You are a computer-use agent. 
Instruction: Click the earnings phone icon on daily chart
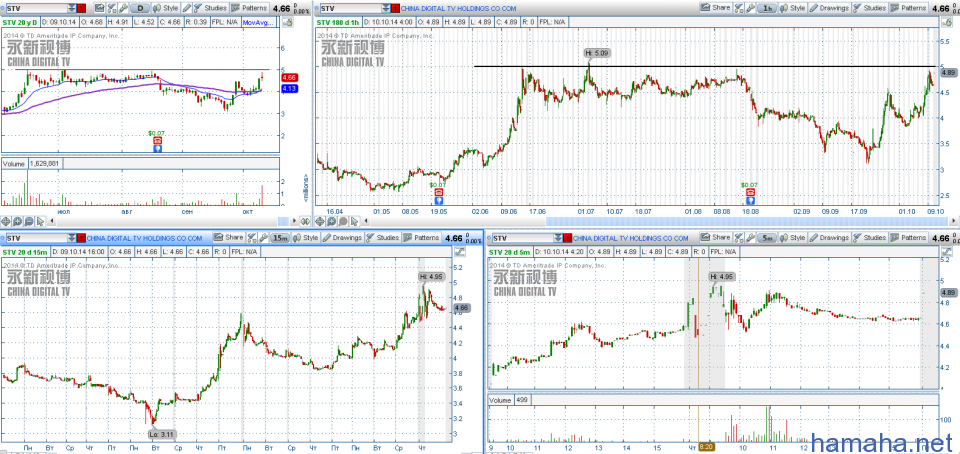pyautogui.click(x=157, y=140)
